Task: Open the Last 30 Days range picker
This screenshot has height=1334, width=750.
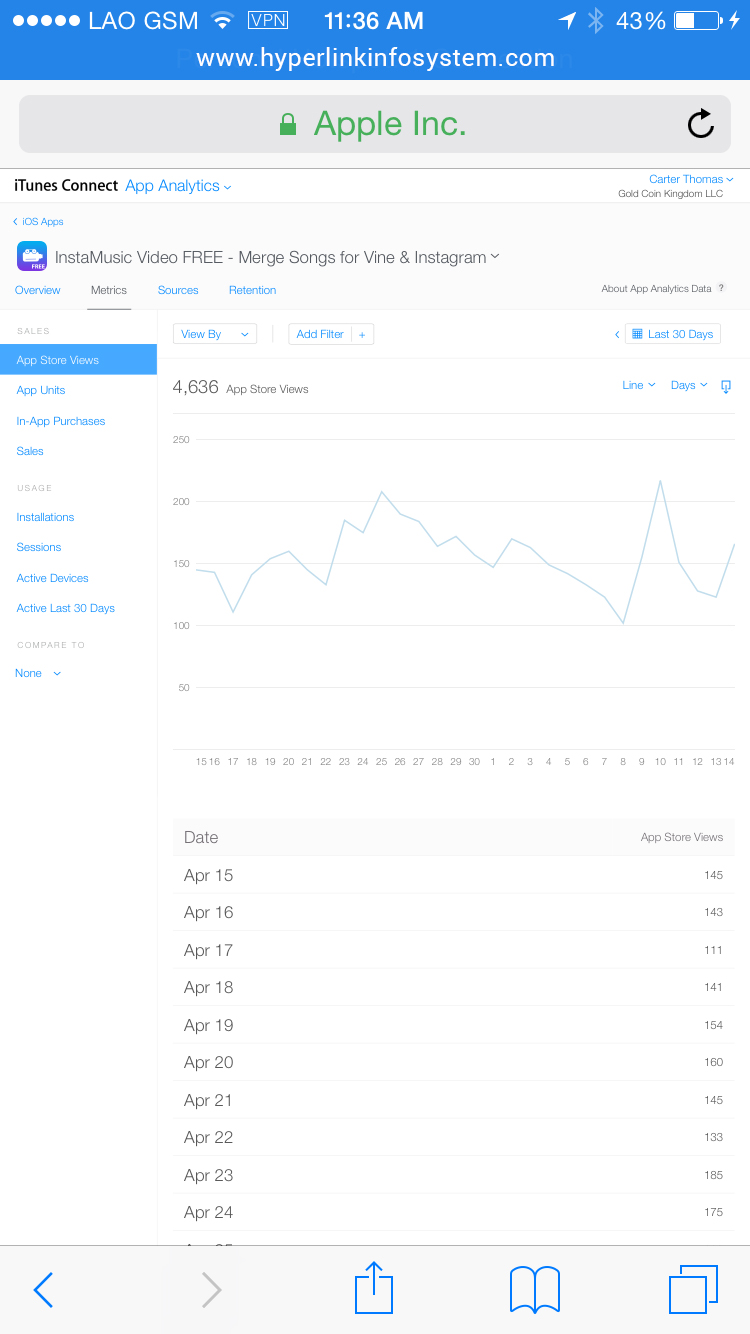Action: 673,334
